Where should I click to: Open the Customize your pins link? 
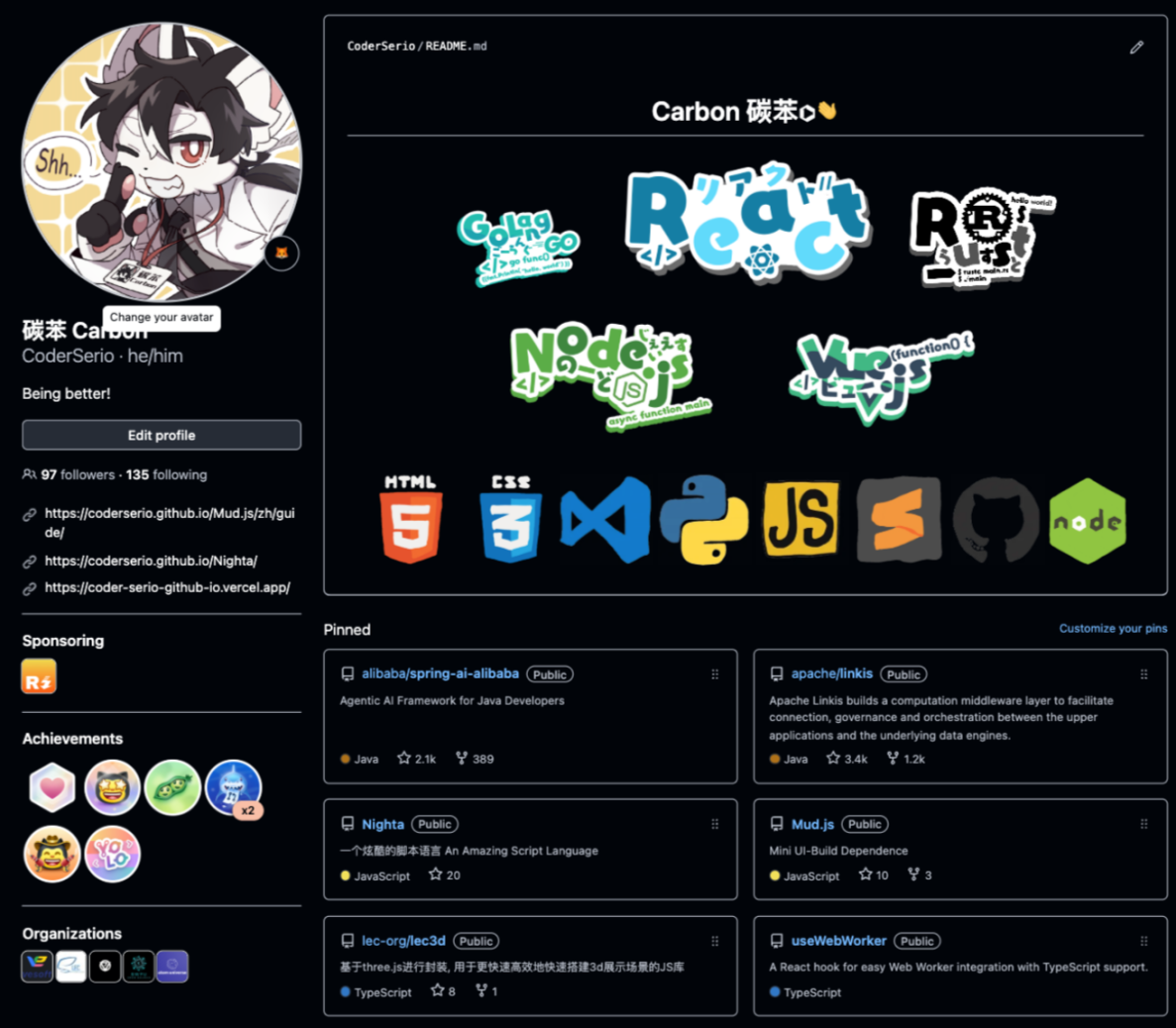(x=1113, y=628)
